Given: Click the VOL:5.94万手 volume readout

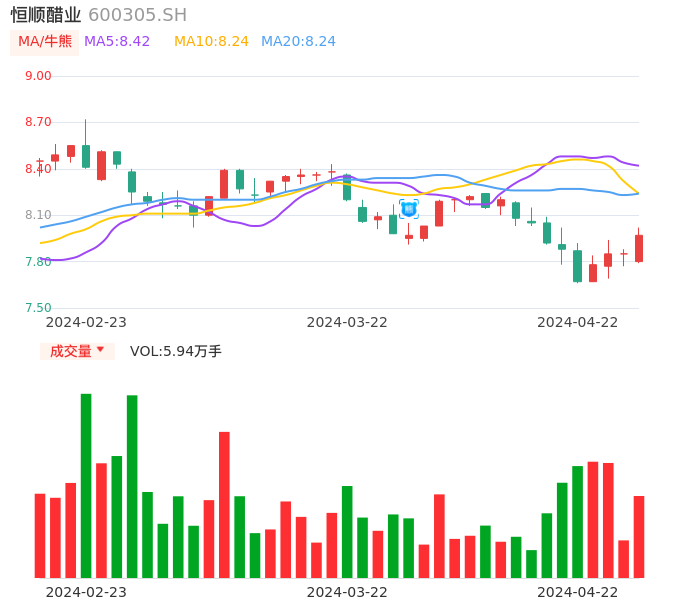Looking at the screenshot, I should [176, 351].
